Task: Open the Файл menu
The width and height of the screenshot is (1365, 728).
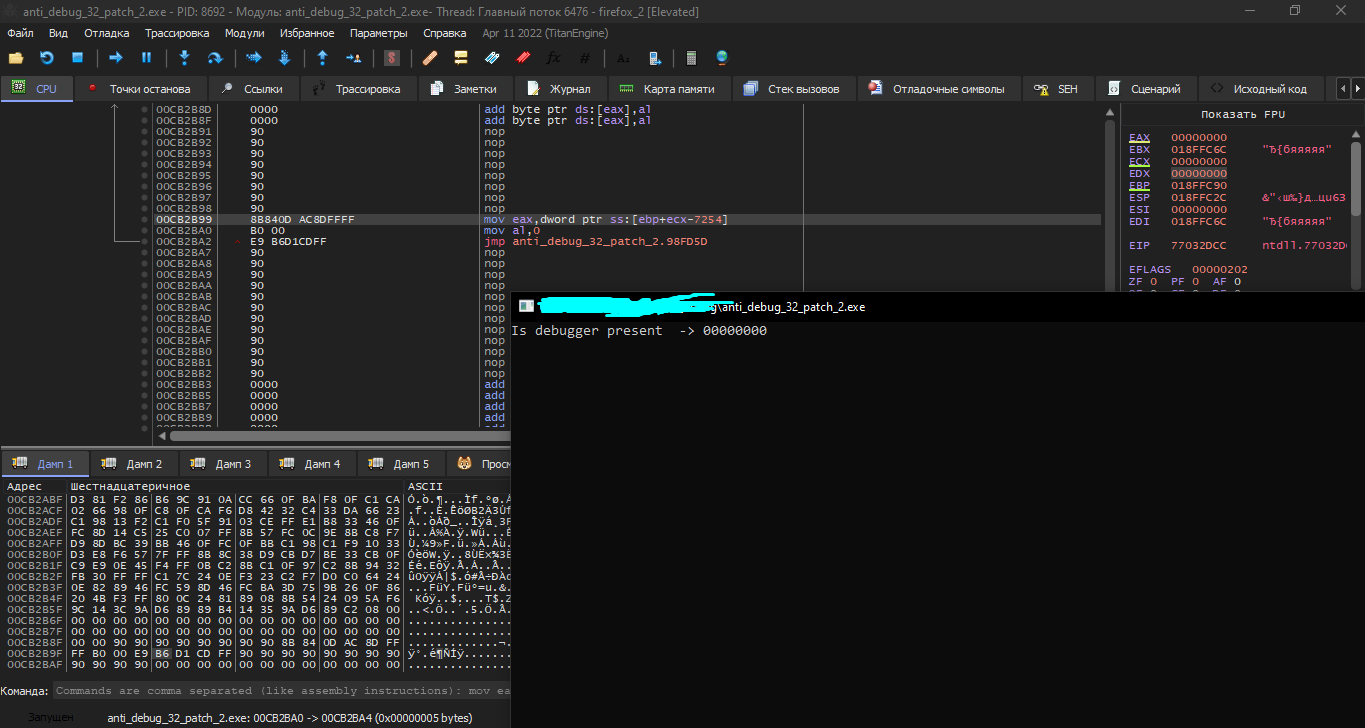Action: 20,33
